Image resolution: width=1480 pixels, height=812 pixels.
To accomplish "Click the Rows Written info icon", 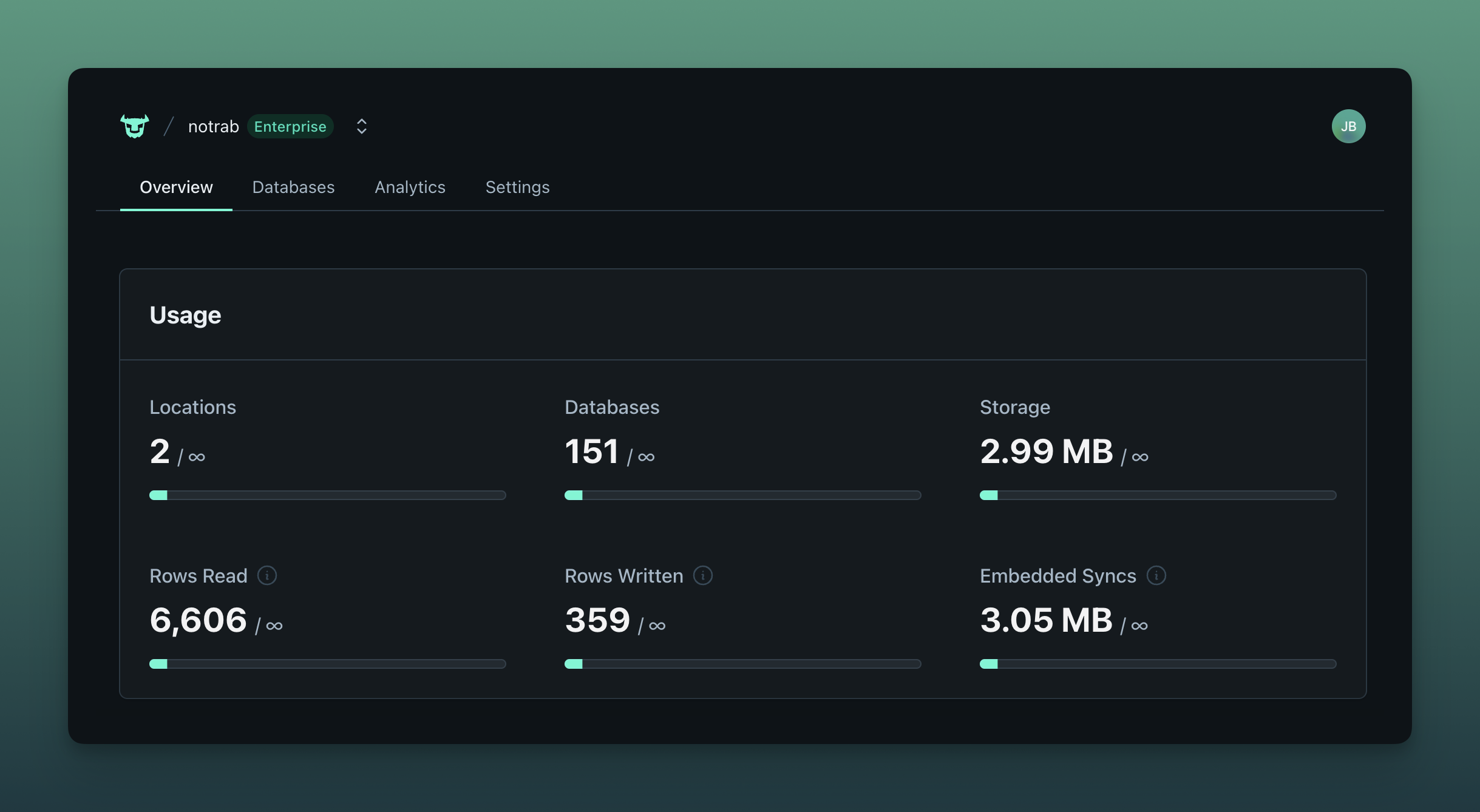I will tap(703, 575).
